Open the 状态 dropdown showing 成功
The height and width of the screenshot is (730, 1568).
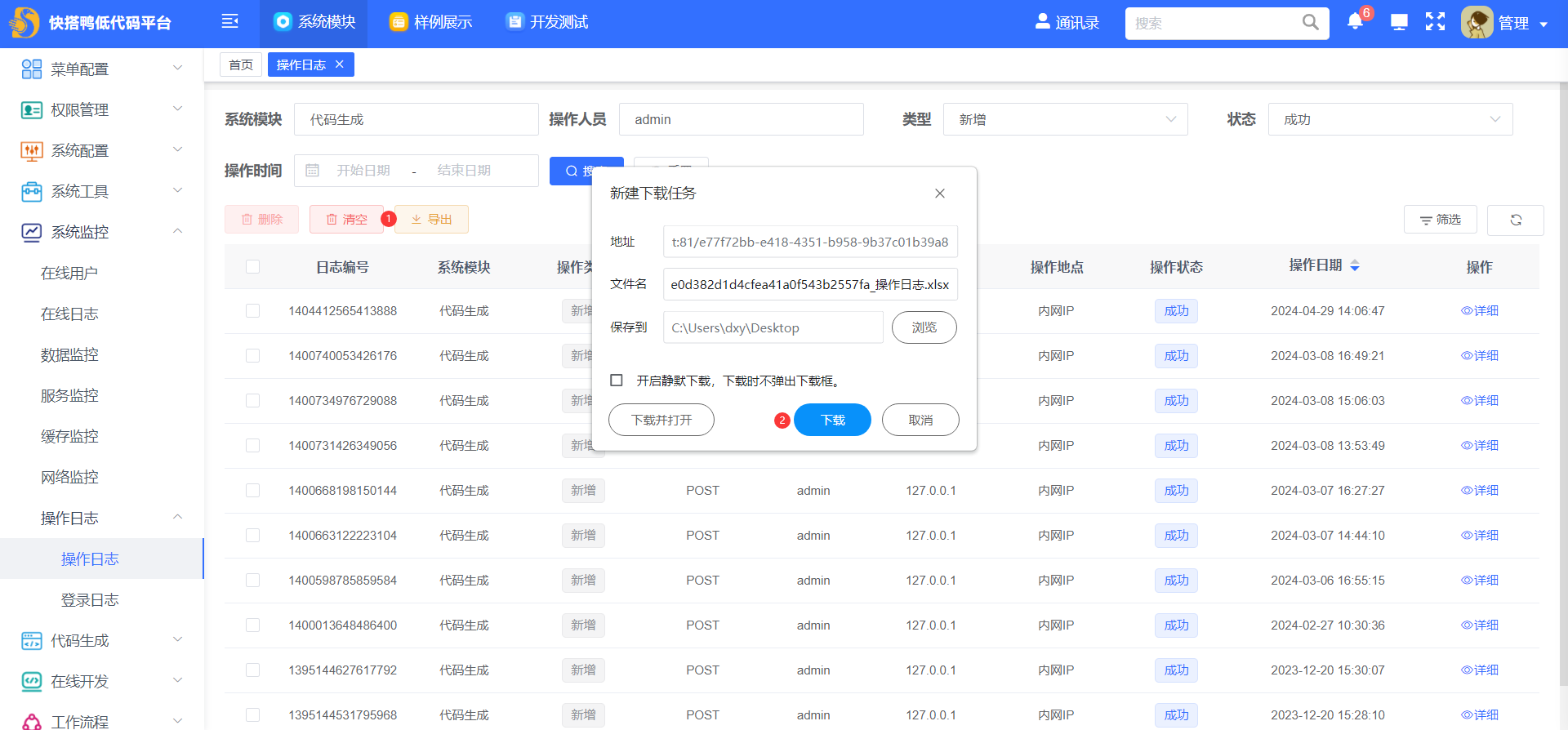click(1390, 119)
